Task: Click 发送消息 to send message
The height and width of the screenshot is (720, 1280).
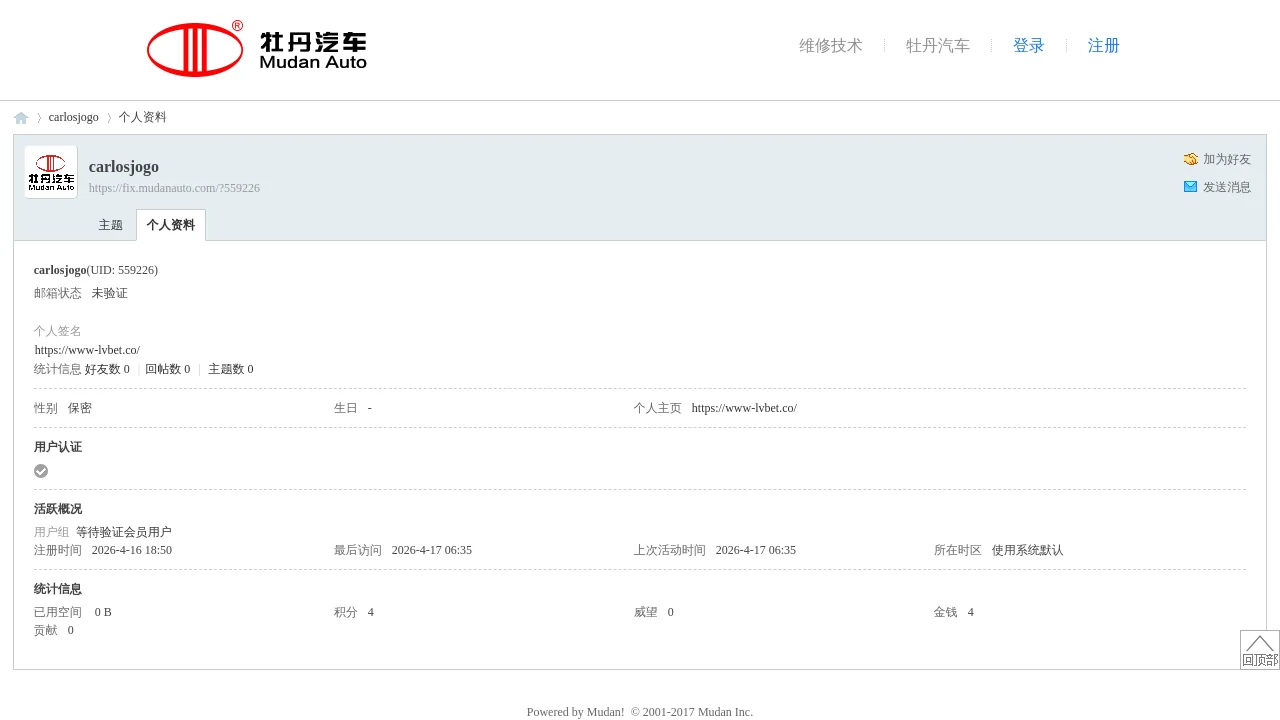Action: point(1226,187)
